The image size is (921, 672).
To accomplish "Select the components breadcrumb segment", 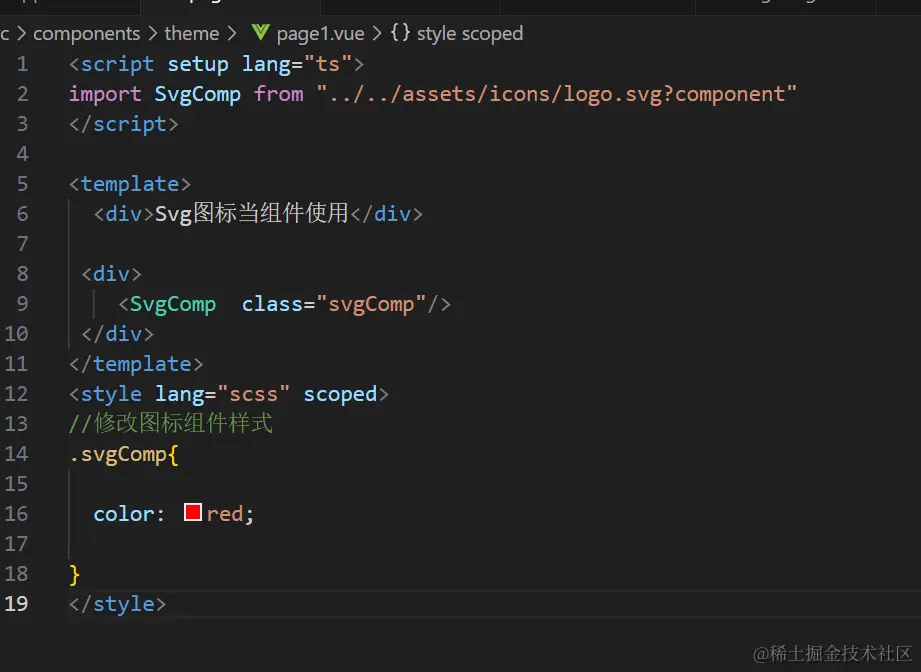I will pos(86,33).
